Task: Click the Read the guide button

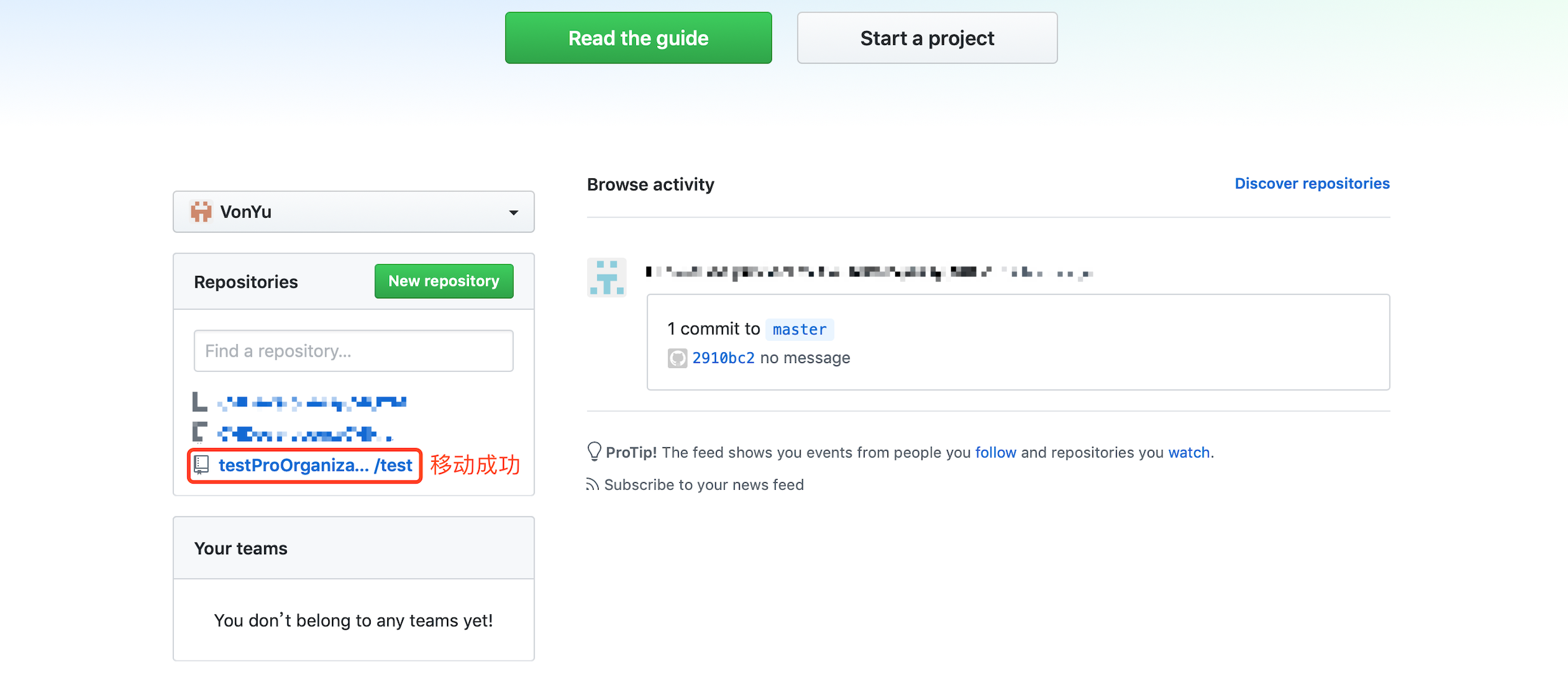Action: tap(638, 38)
